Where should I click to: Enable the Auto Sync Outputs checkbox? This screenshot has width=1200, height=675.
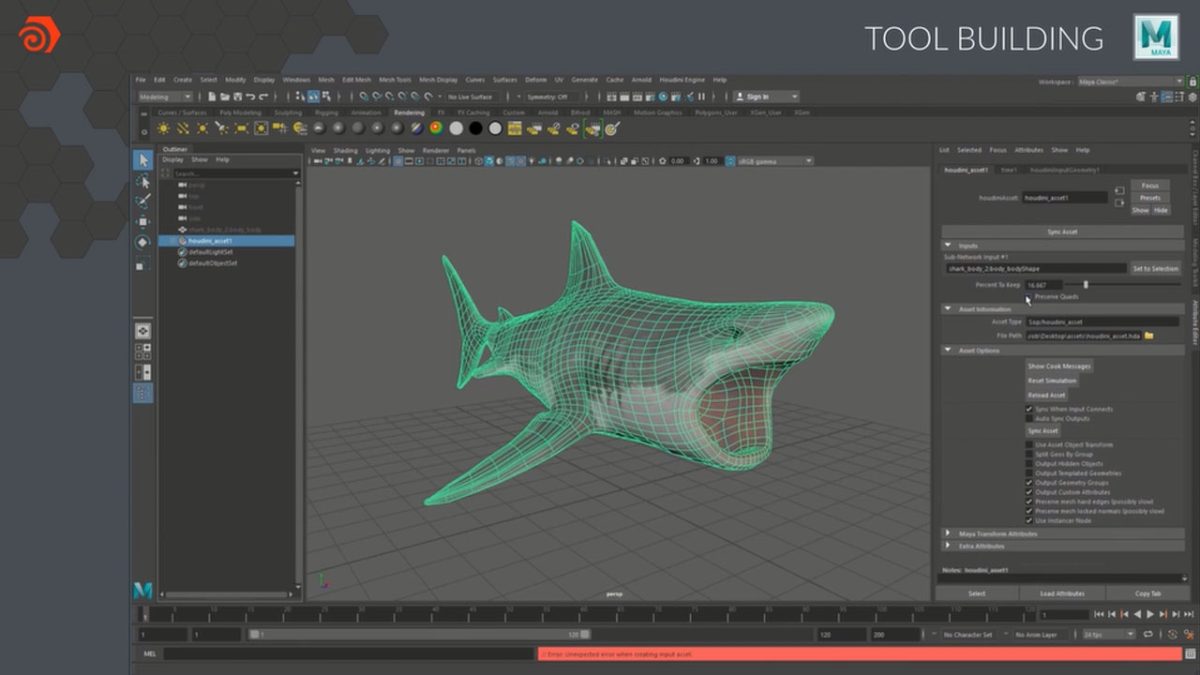(1029, 419)
